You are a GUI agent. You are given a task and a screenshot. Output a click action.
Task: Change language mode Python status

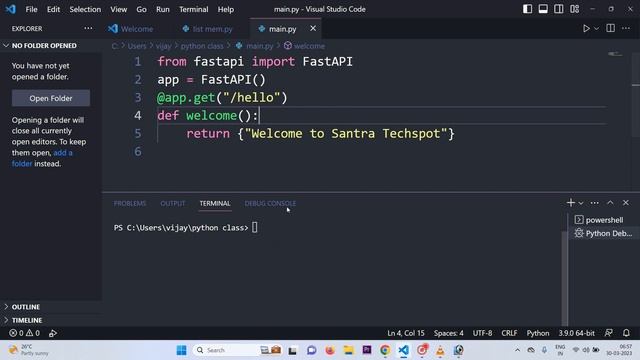tap(538, 333)
